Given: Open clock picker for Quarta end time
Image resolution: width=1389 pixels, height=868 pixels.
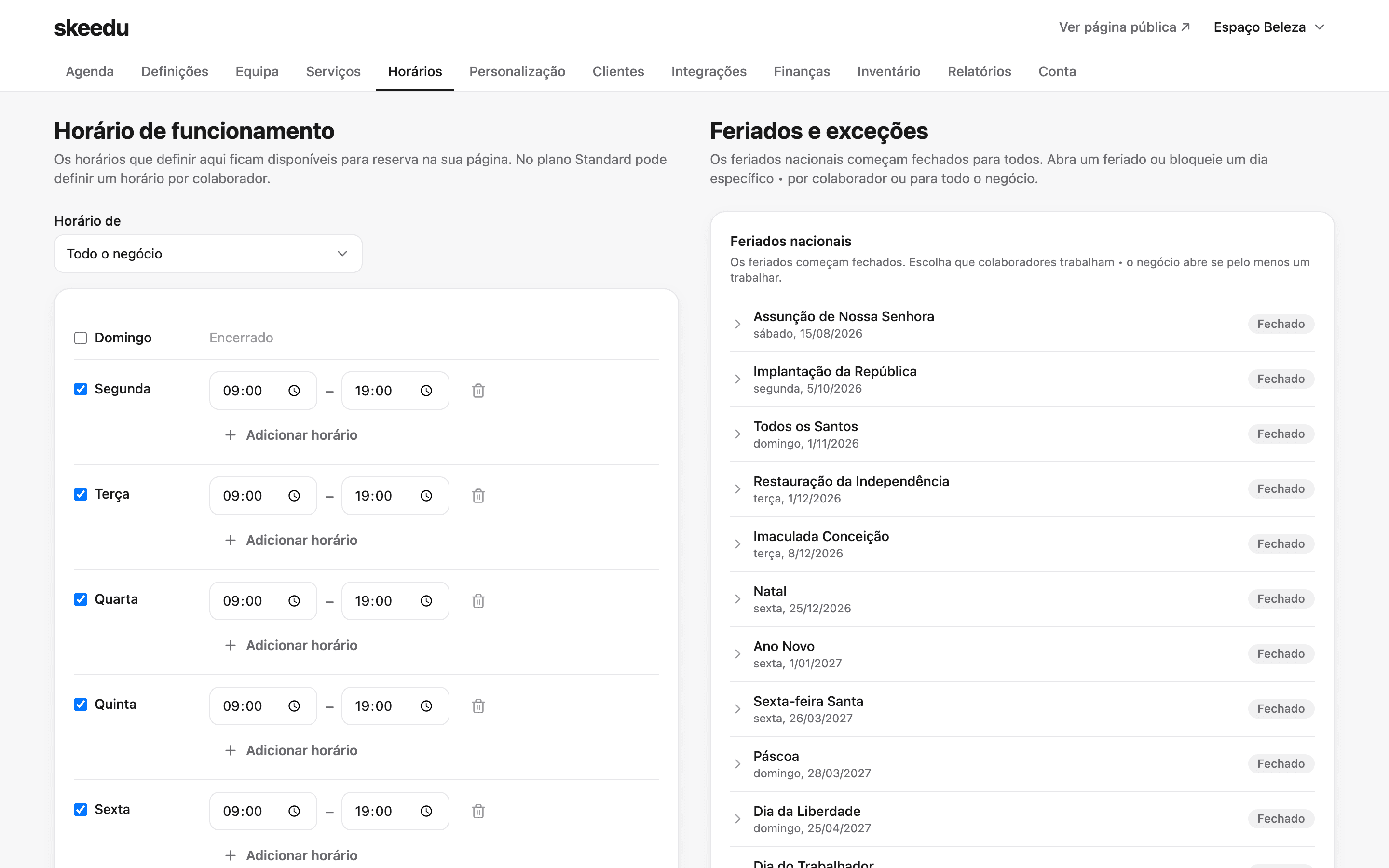Looking at the screenshot, I should [426, 600].
